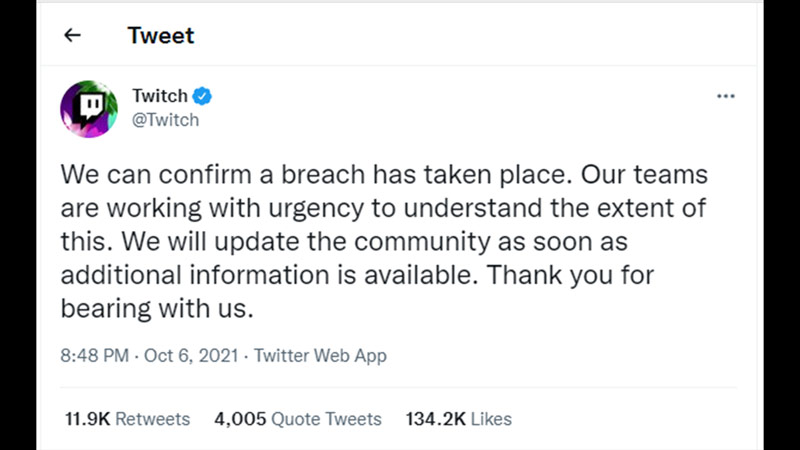Click the 134.2K likes count number
Screen dimensions: 800x450
[x=435, y=419]
